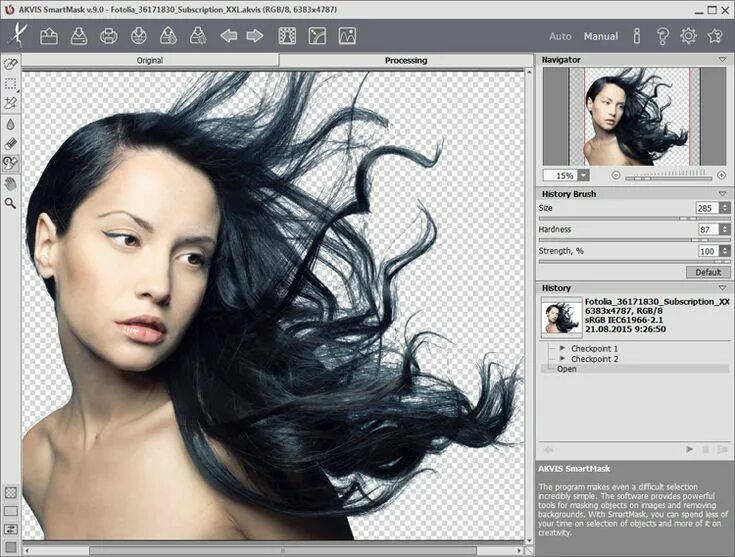Click the undo left-arrow icon
The width and height of the screenshot is (735, 557).
click(229, 36)
